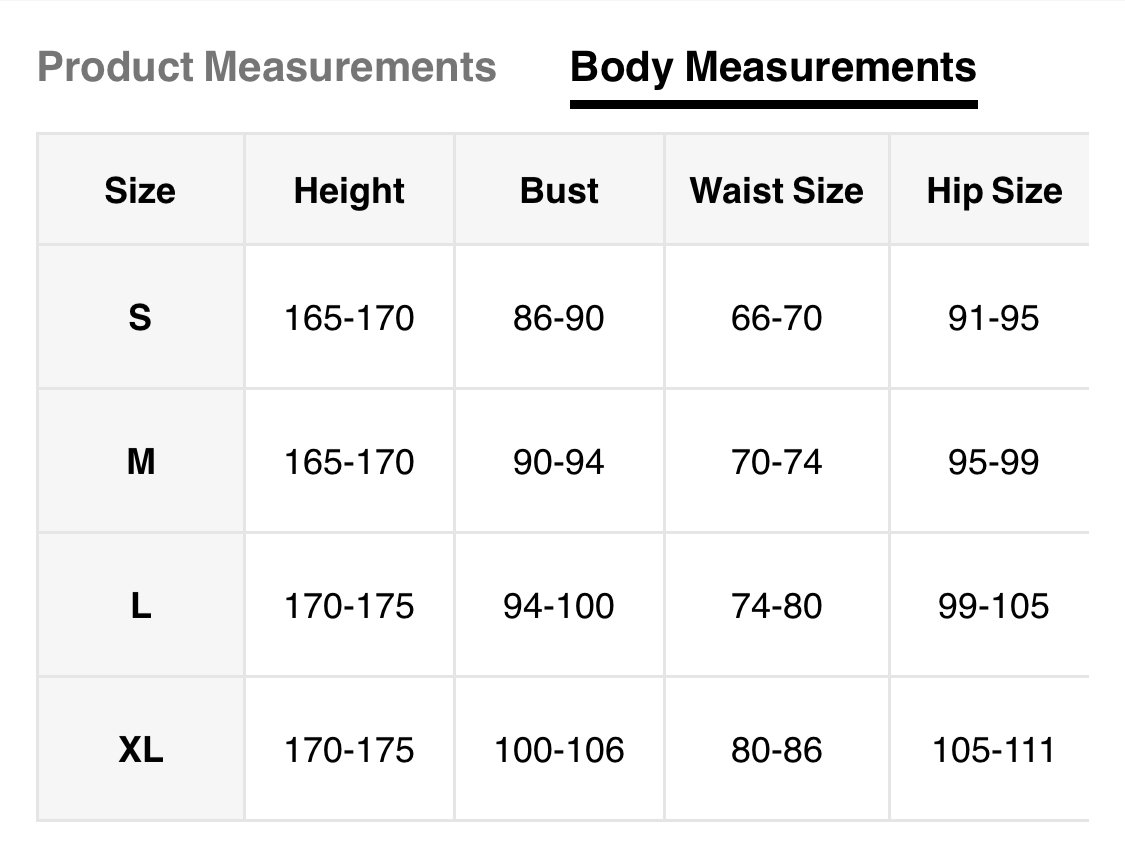1125x841 pixels.
Task: Click the Hip Size column header
Action: (x=994, y=190)
